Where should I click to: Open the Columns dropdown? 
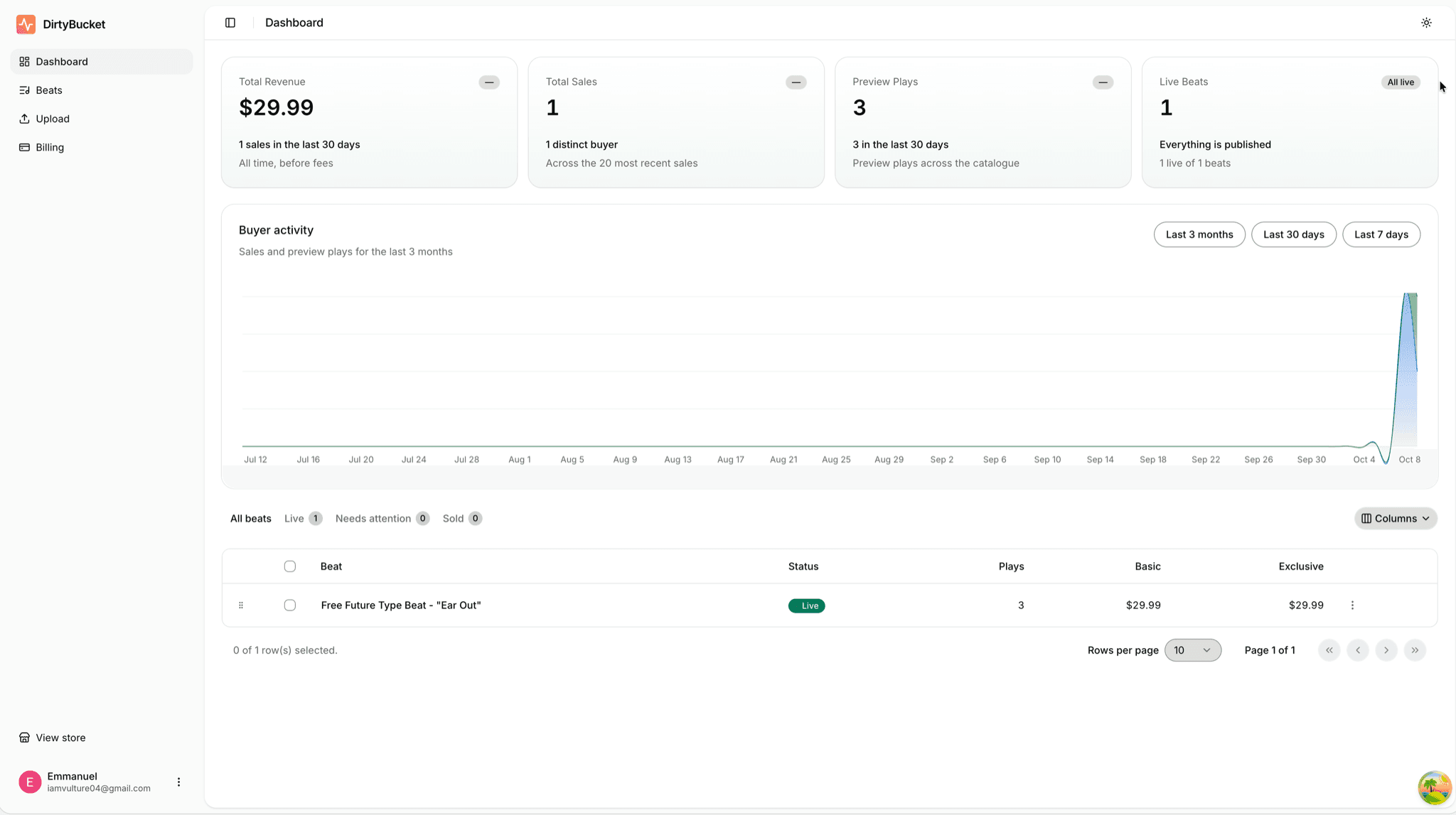(x=1396, y=519)
